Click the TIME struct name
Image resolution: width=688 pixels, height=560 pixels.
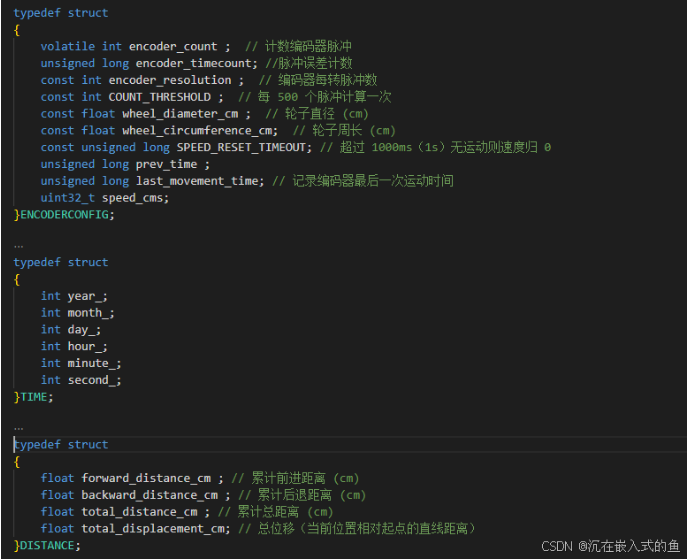pos(34,397)
